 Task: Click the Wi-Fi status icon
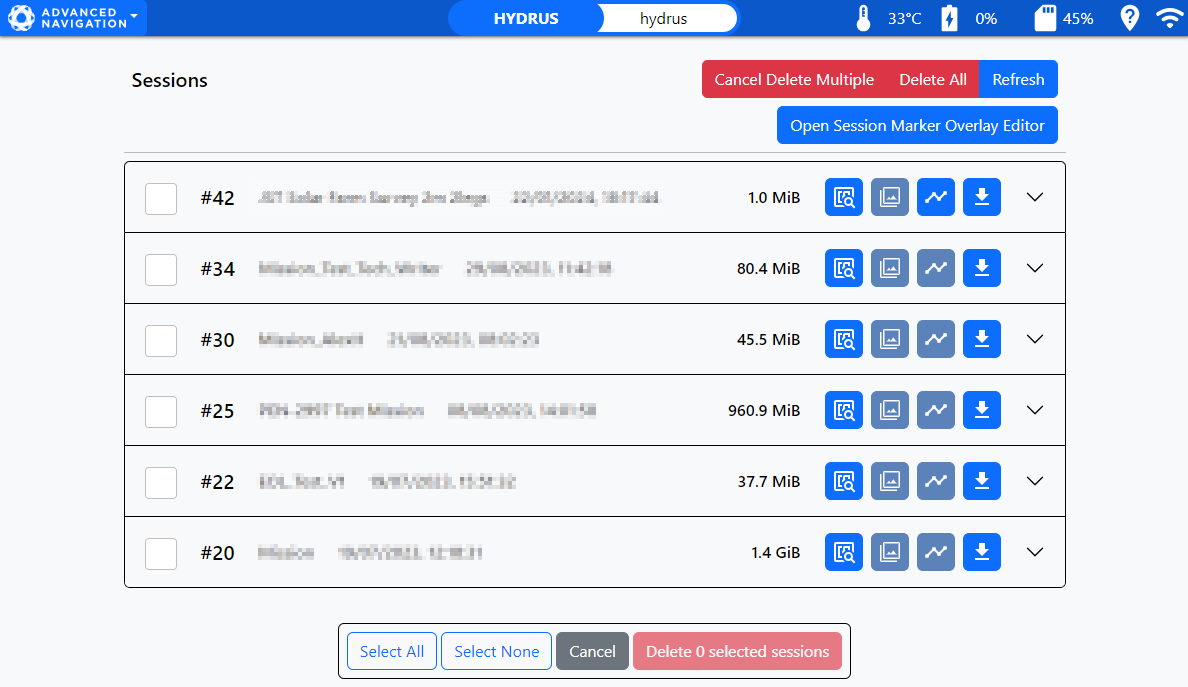1167,18
